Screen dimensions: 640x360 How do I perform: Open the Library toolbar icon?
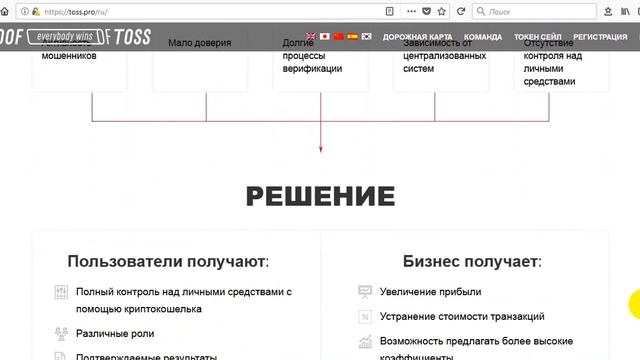pos(625,11)
